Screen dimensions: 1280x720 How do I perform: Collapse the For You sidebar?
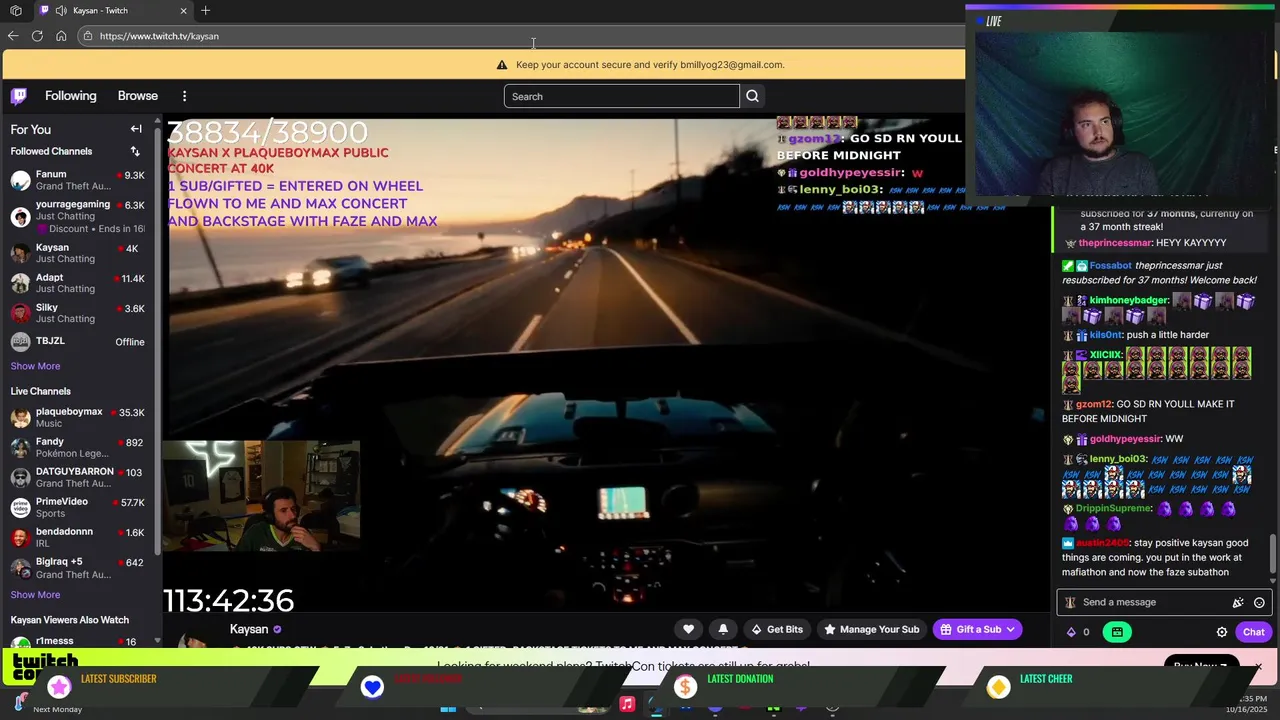136,129
